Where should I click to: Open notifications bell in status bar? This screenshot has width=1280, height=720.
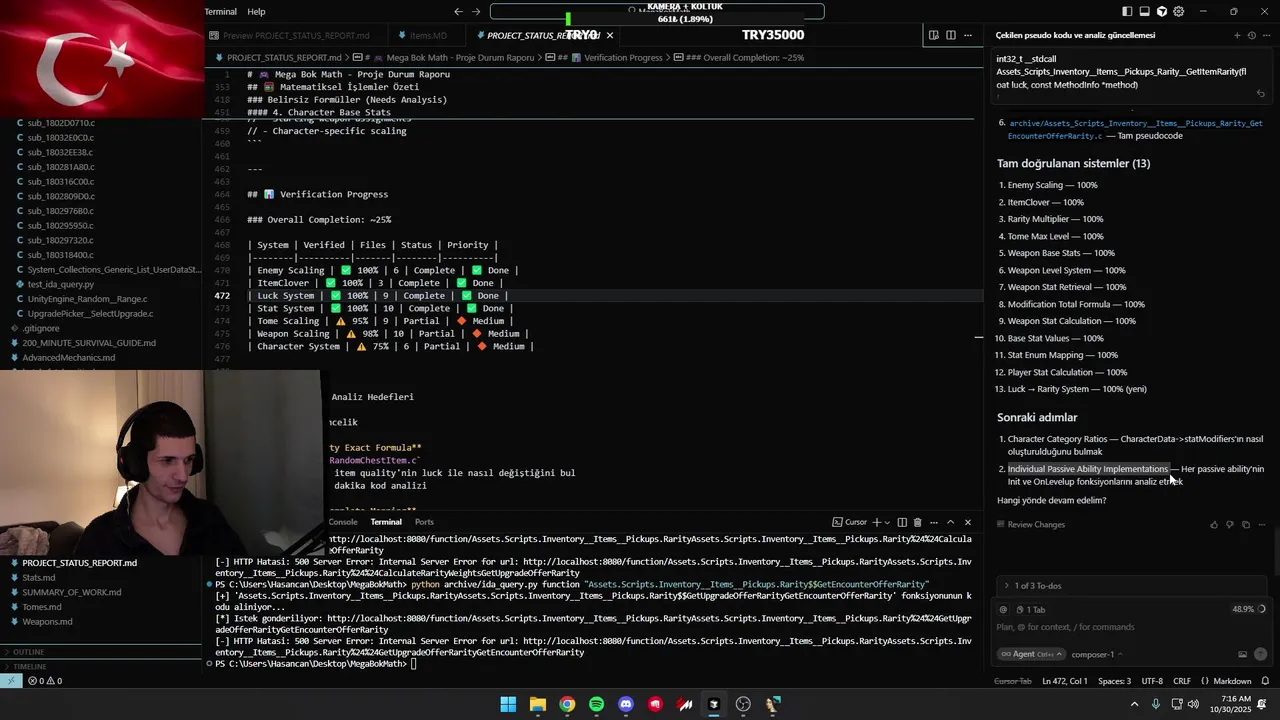1263,681
